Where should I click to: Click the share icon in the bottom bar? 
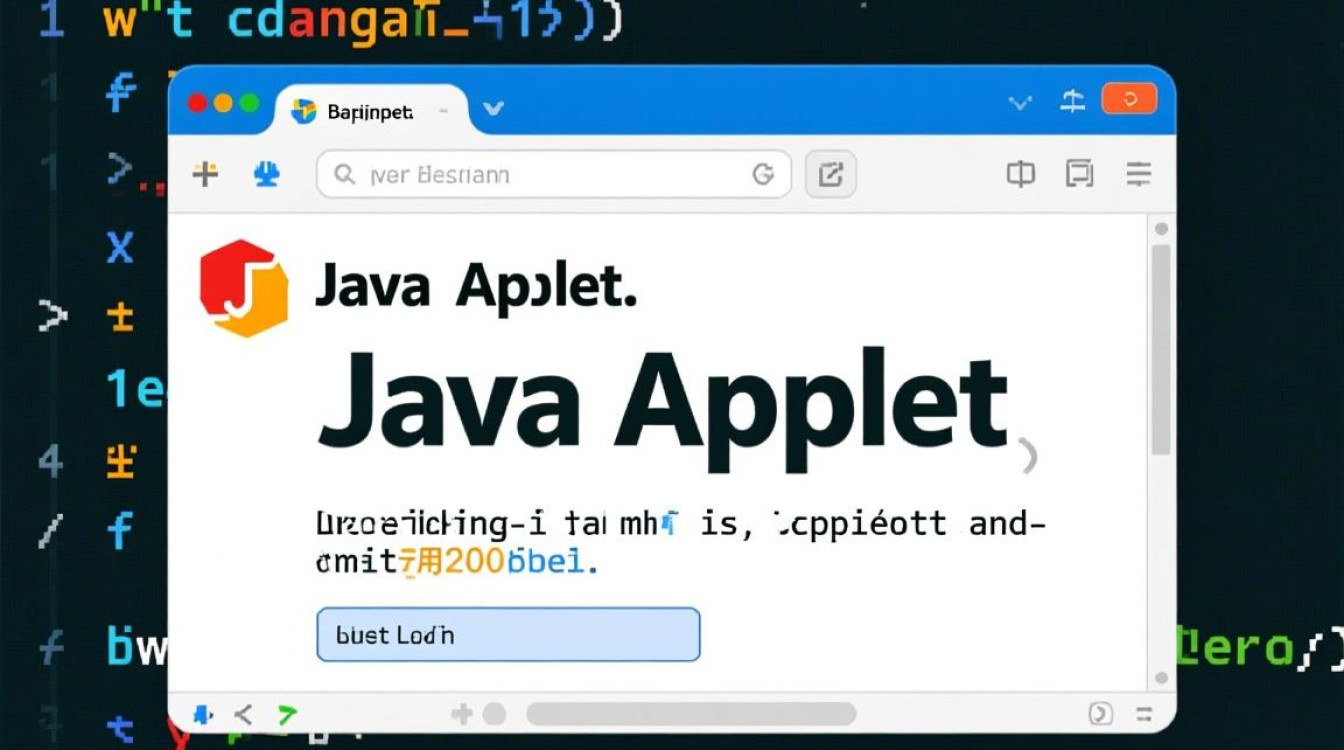(x=243, y=714)
